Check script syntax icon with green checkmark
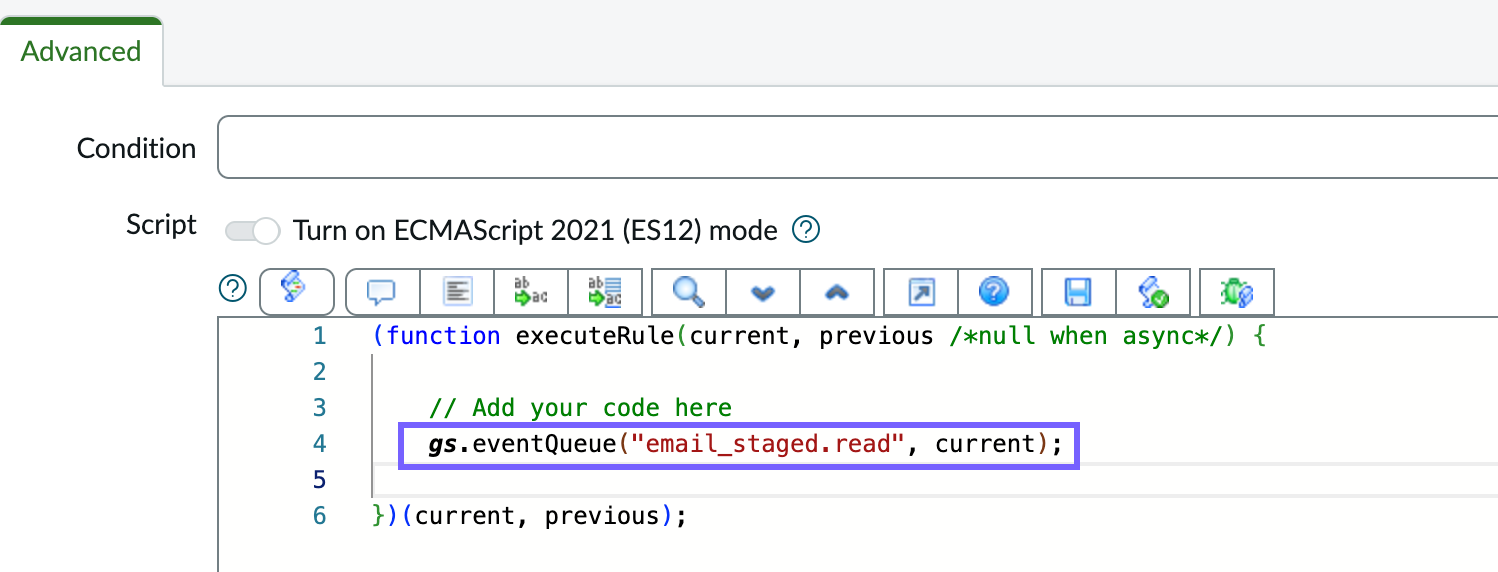The width and height of the screenshot is (1498, 572). 1153,292
